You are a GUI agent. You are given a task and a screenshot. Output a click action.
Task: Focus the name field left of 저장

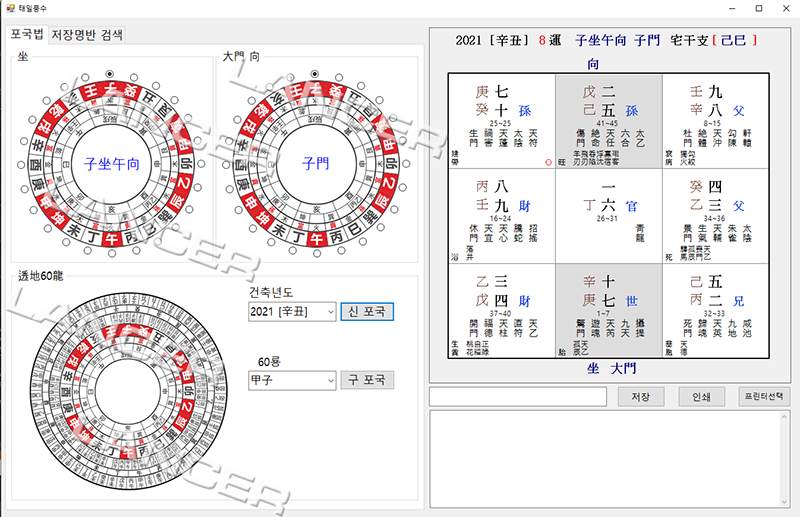[518, 397]
